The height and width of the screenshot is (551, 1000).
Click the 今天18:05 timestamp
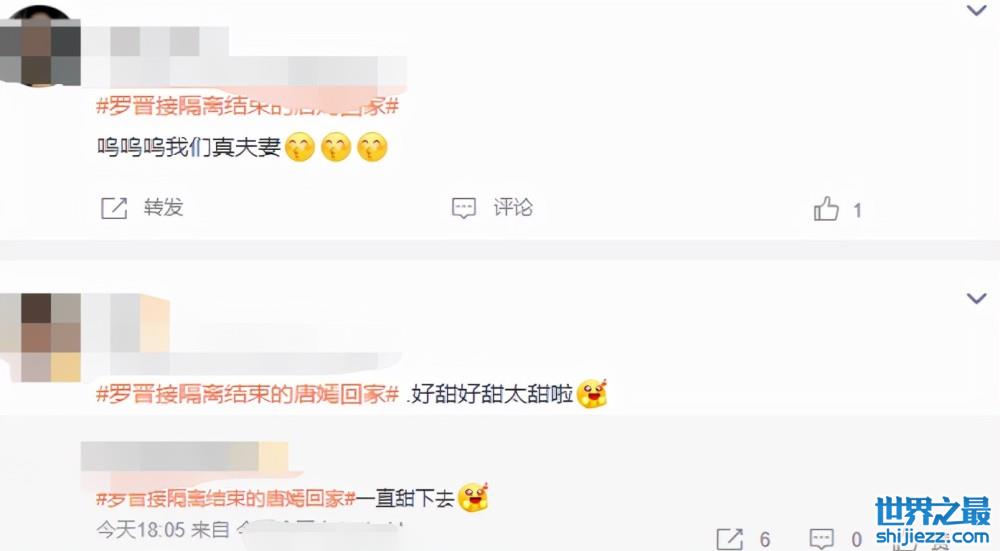pos(140,529)
